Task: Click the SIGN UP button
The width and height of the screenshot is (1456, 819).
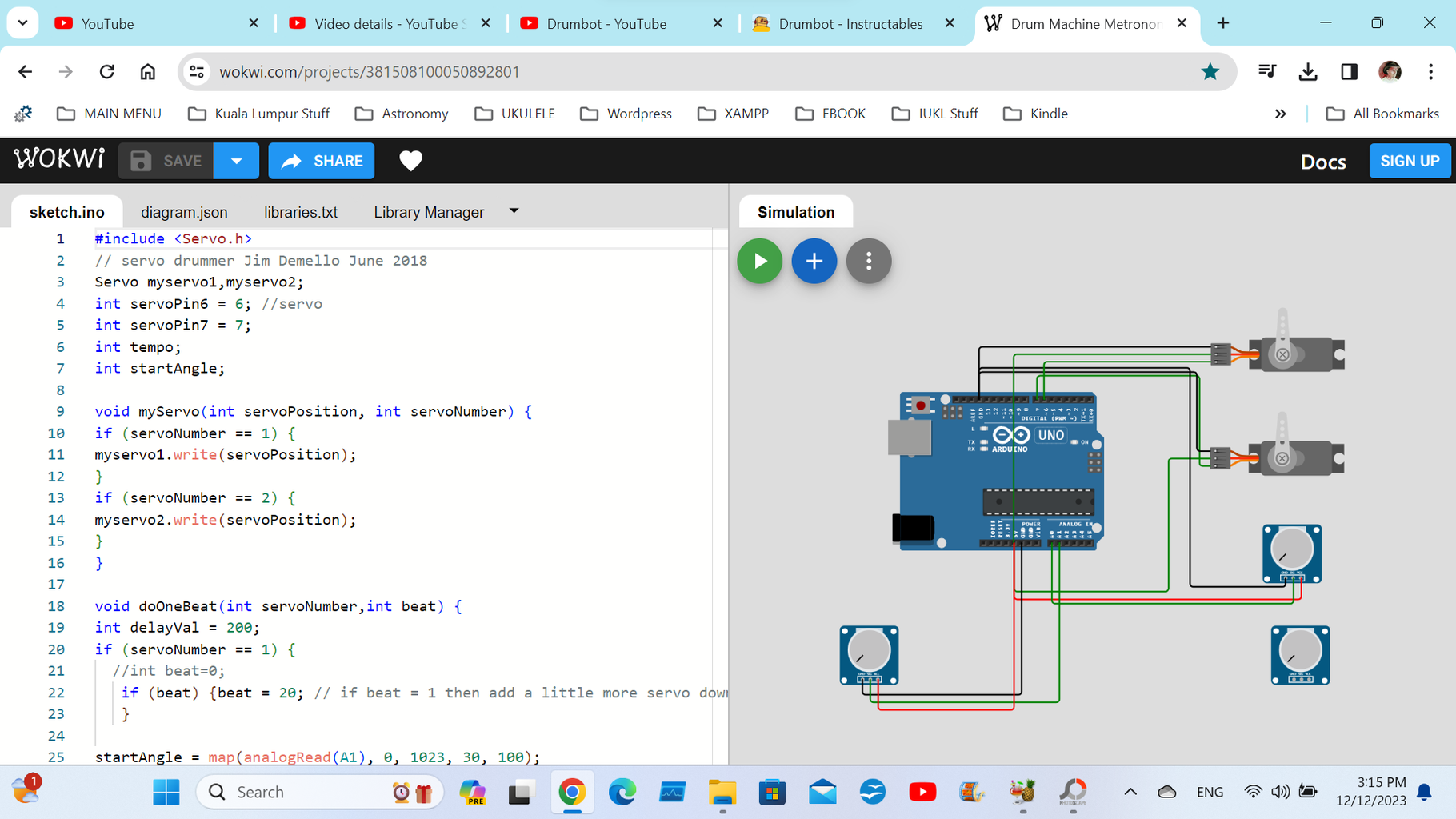Action: coord(1410,161)
